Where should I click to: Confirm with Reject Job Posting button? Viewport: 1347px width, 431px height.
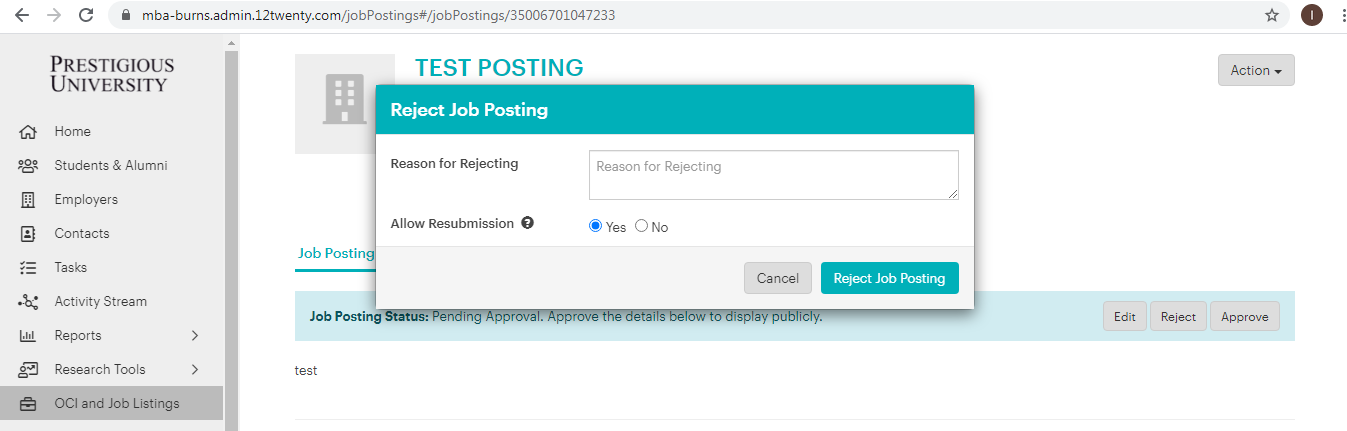[889, 278]
